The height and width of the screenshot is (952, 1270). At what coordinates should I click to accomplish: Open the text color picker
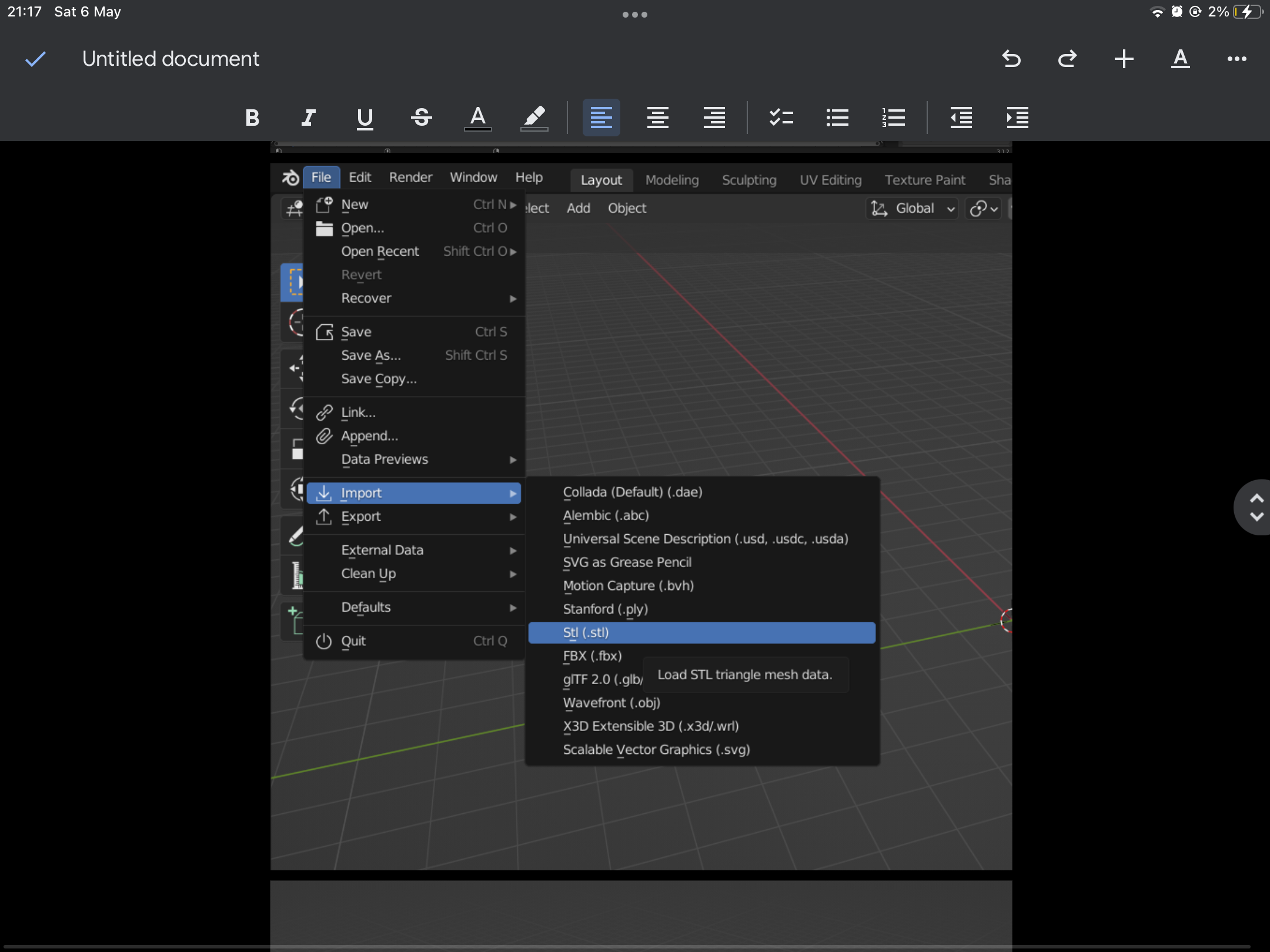(478, 118)
